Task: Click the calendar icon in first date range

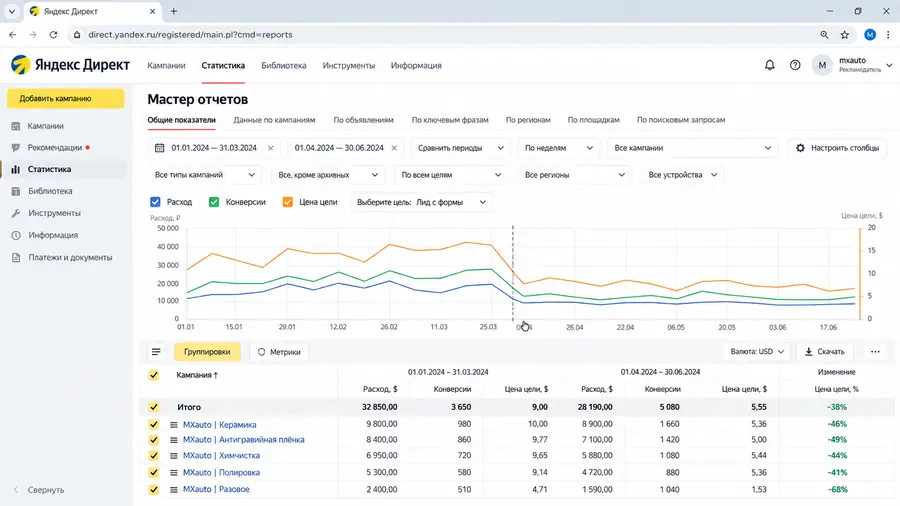Action: pyautogui.click(x=160, y=147)
